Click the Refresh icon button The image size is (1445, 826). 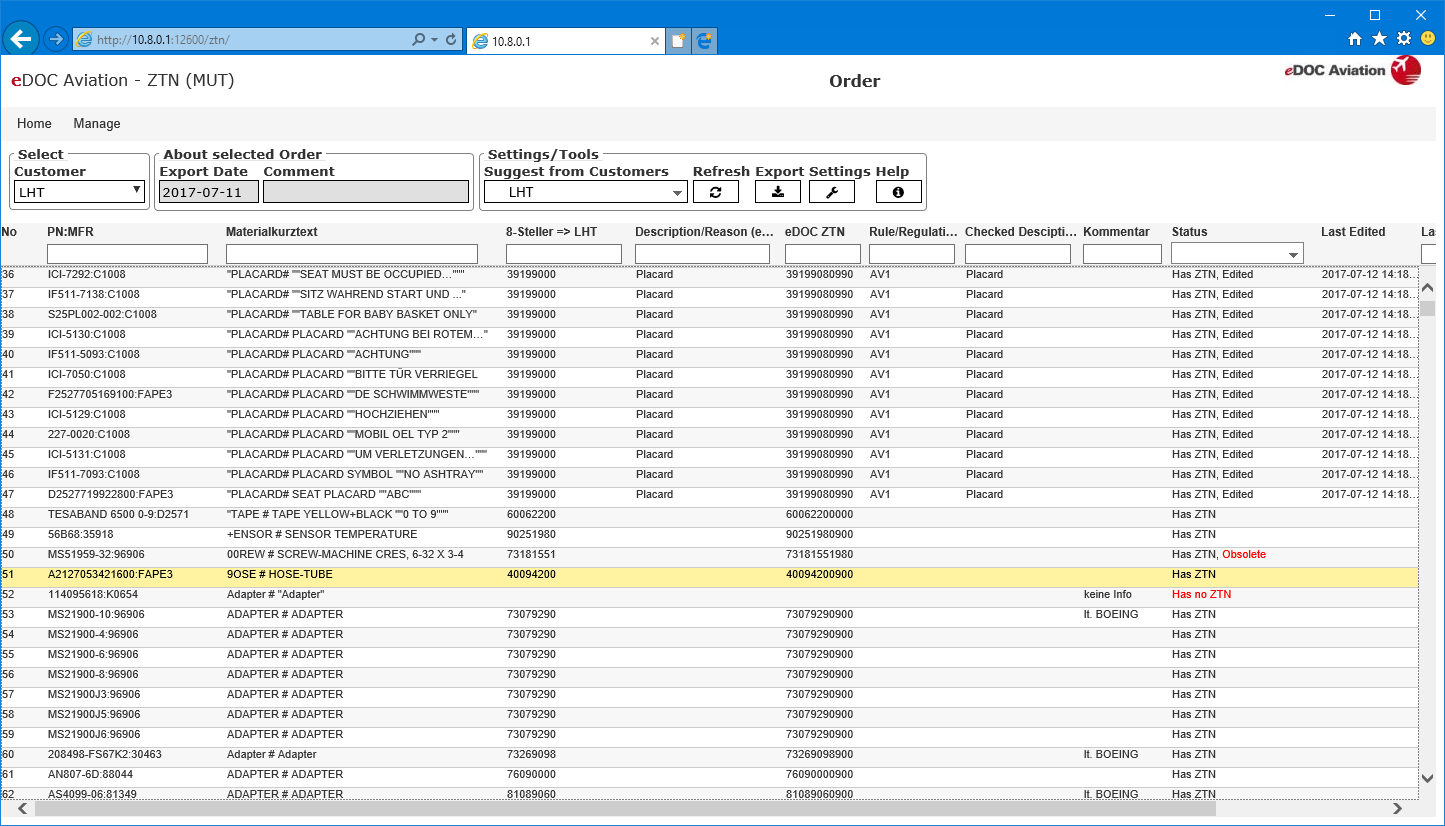click(715, 192)
